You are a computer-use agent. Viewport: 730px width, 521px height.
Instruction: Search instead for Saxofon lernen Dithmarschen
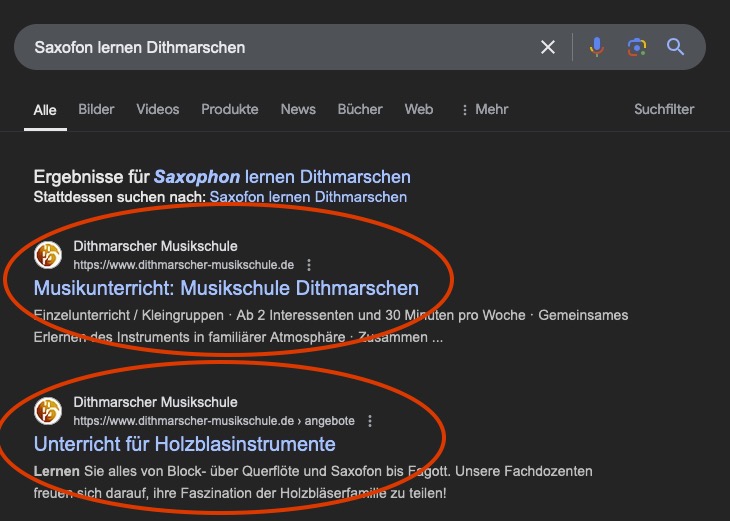[x=308, y=197]
